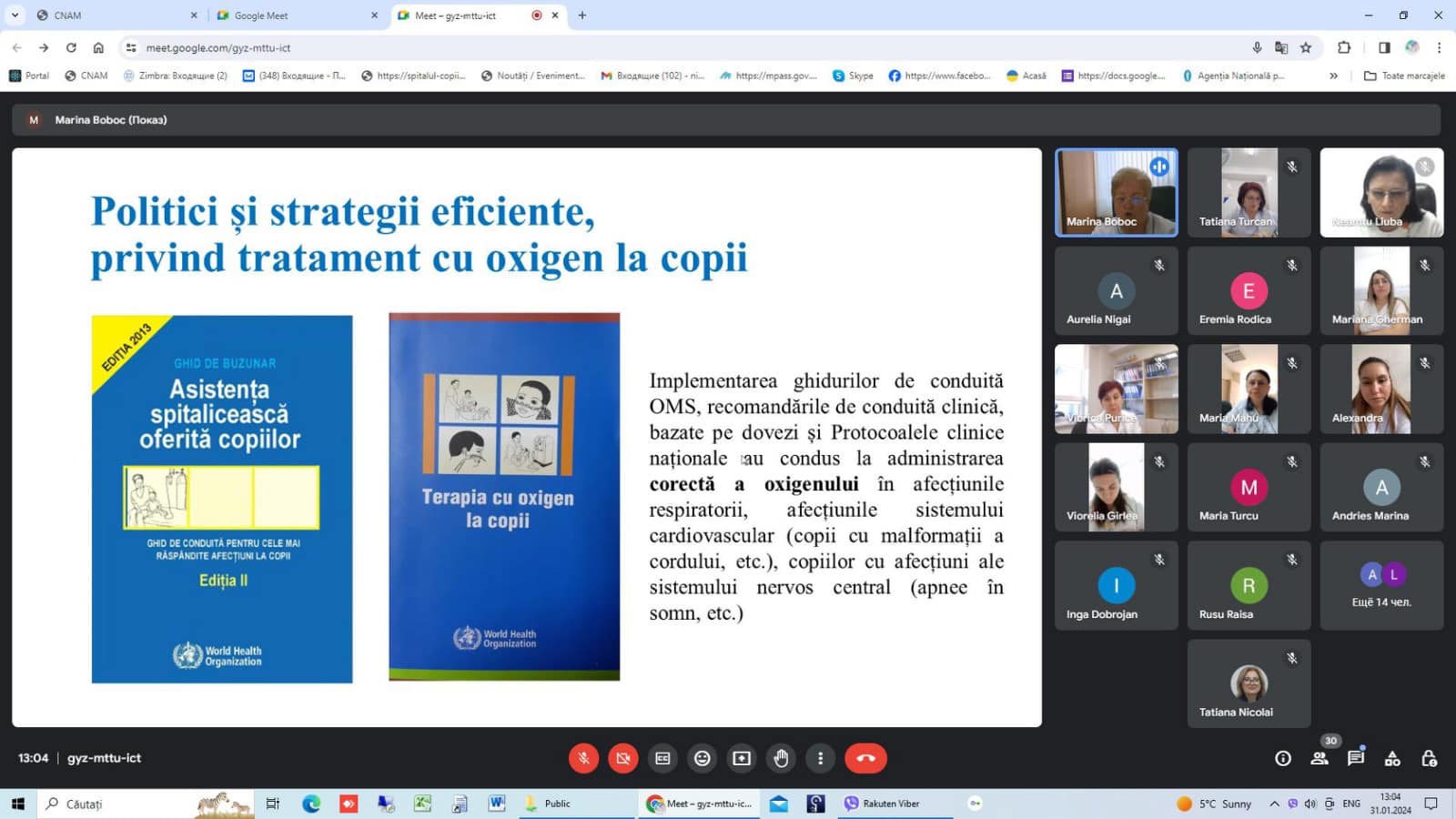Send a reaction with the emoji button
The width and height of the screenshot is (1456, 819).
(x=702, y=758)
